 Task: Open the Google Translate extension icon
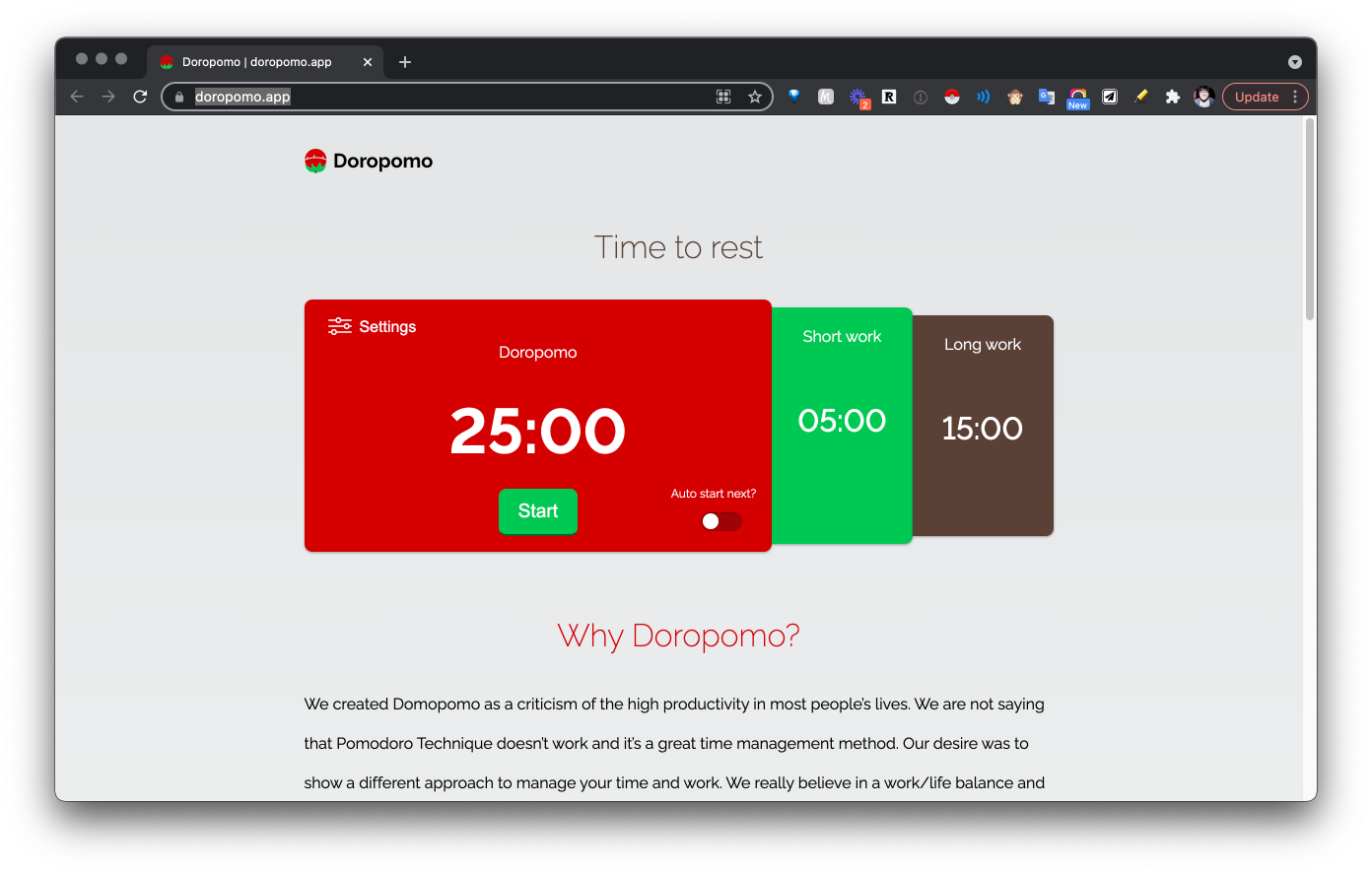click(1047, 97)
